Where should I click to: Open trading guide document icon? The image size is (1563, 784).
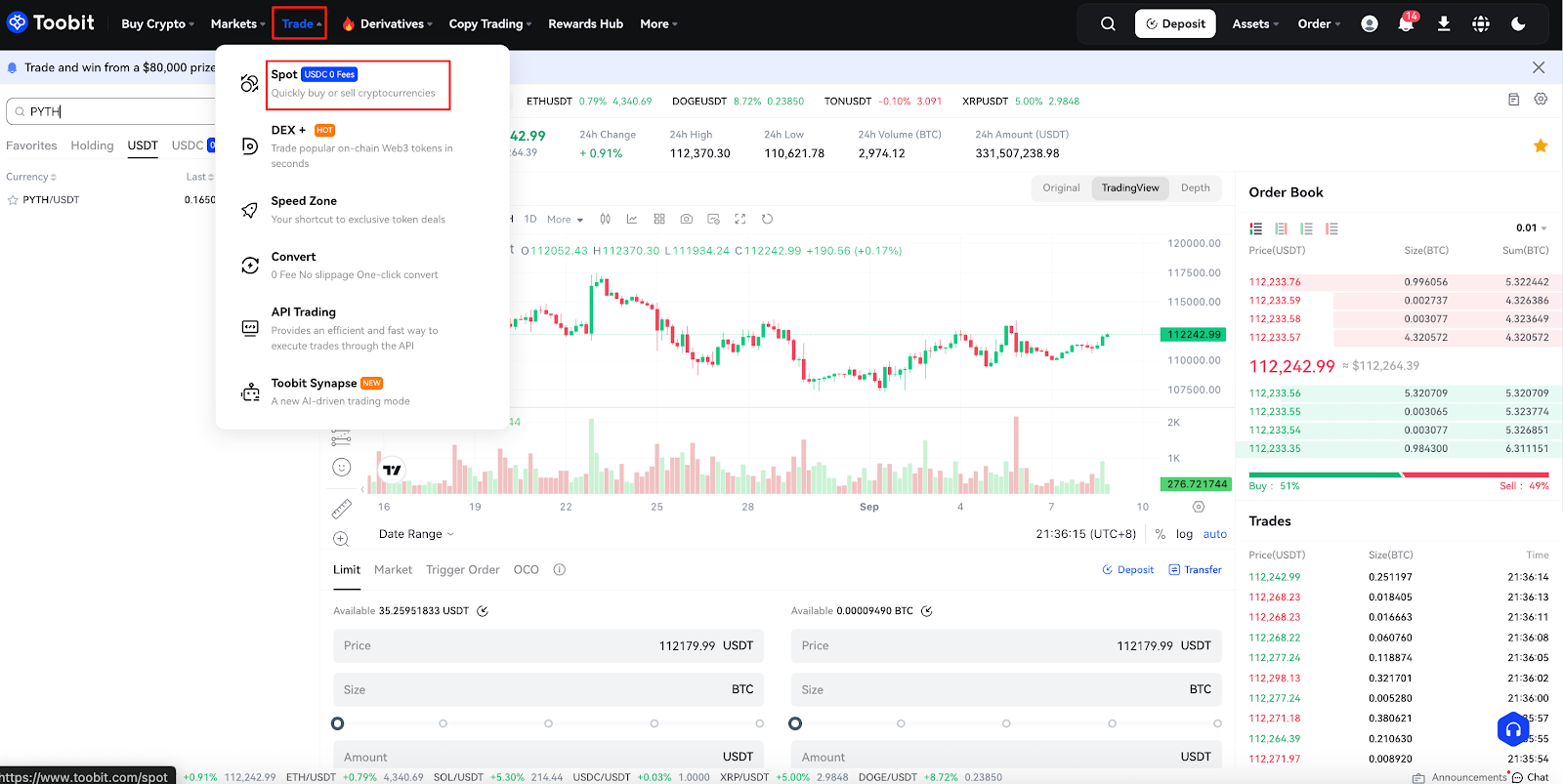[1513, 100]
